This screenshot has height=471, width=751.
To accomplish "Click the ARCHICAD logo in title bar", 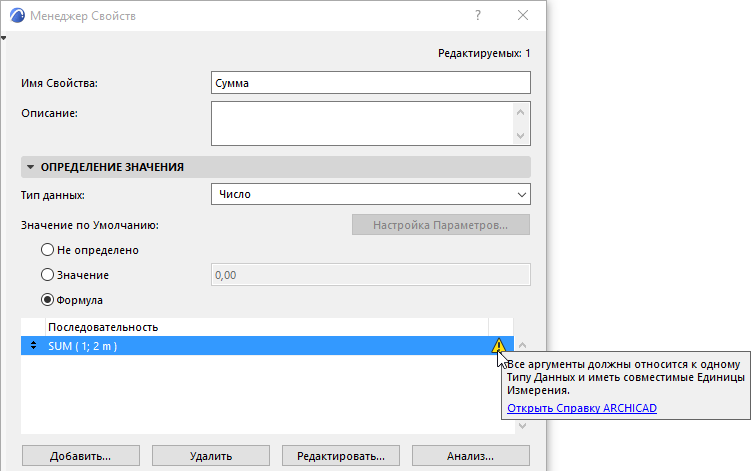I will tap(17, 15).
